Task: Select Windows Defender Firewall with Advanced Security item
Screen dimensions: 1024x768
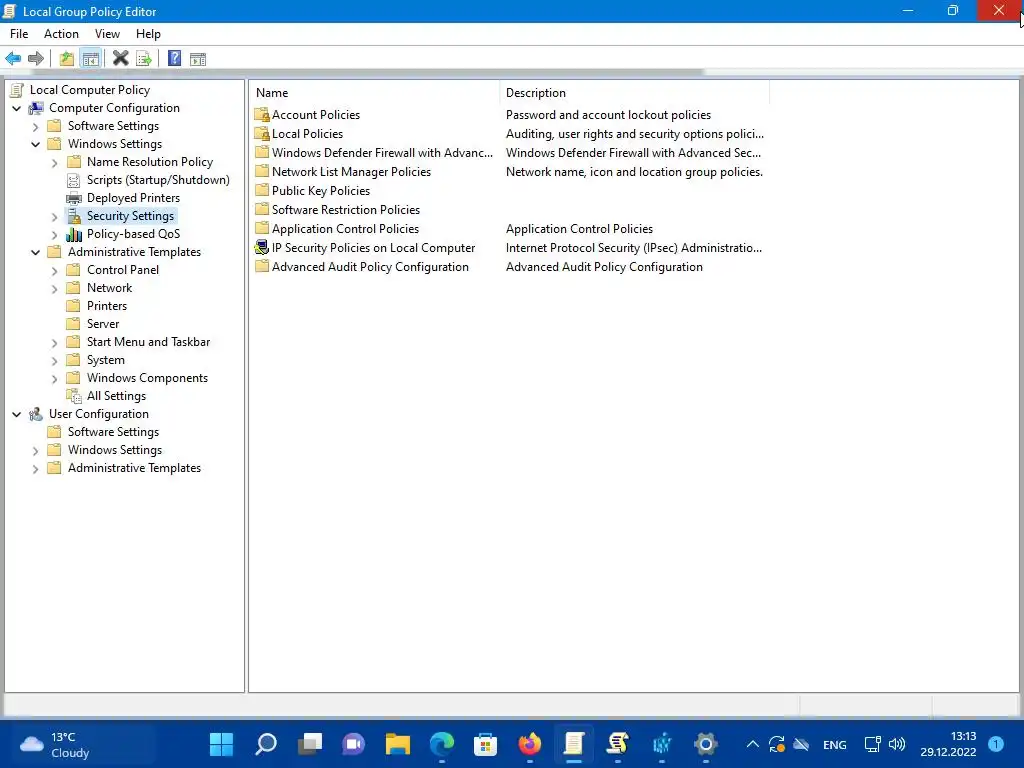Action: 382,153
